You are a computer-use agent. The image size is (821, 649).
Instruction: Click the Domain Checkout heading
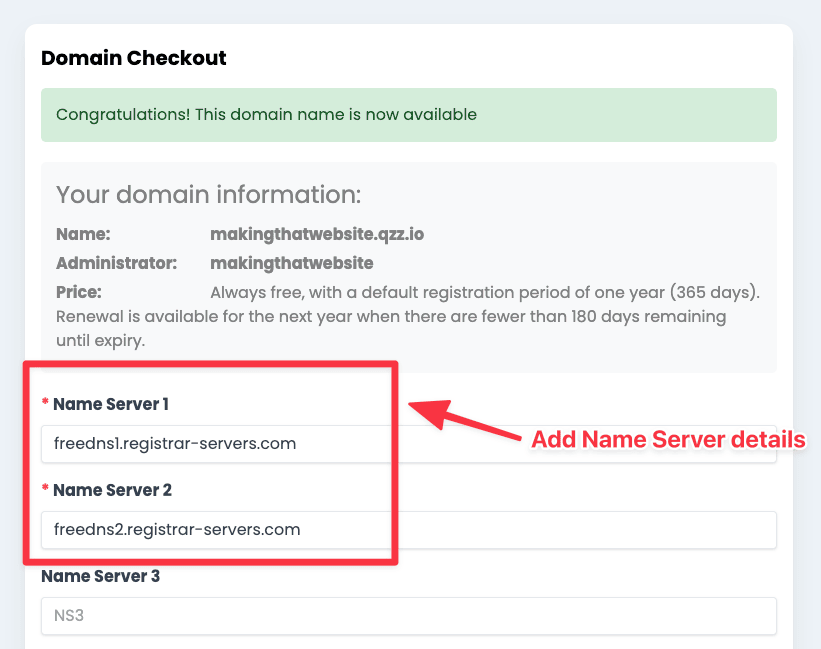[133, 58]
